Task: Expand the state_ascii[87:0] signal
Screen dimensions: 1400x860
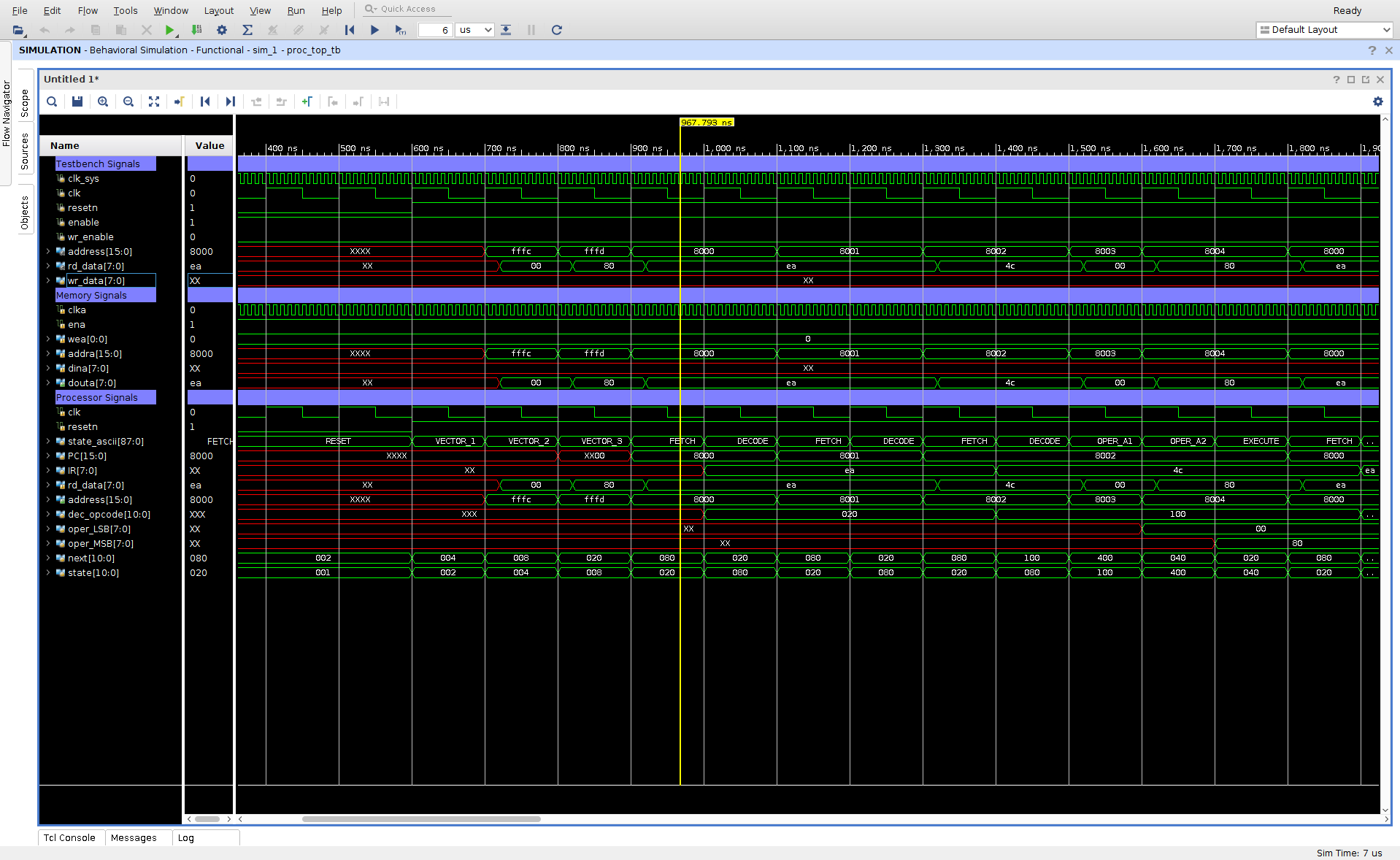Action: click(48, 441)
